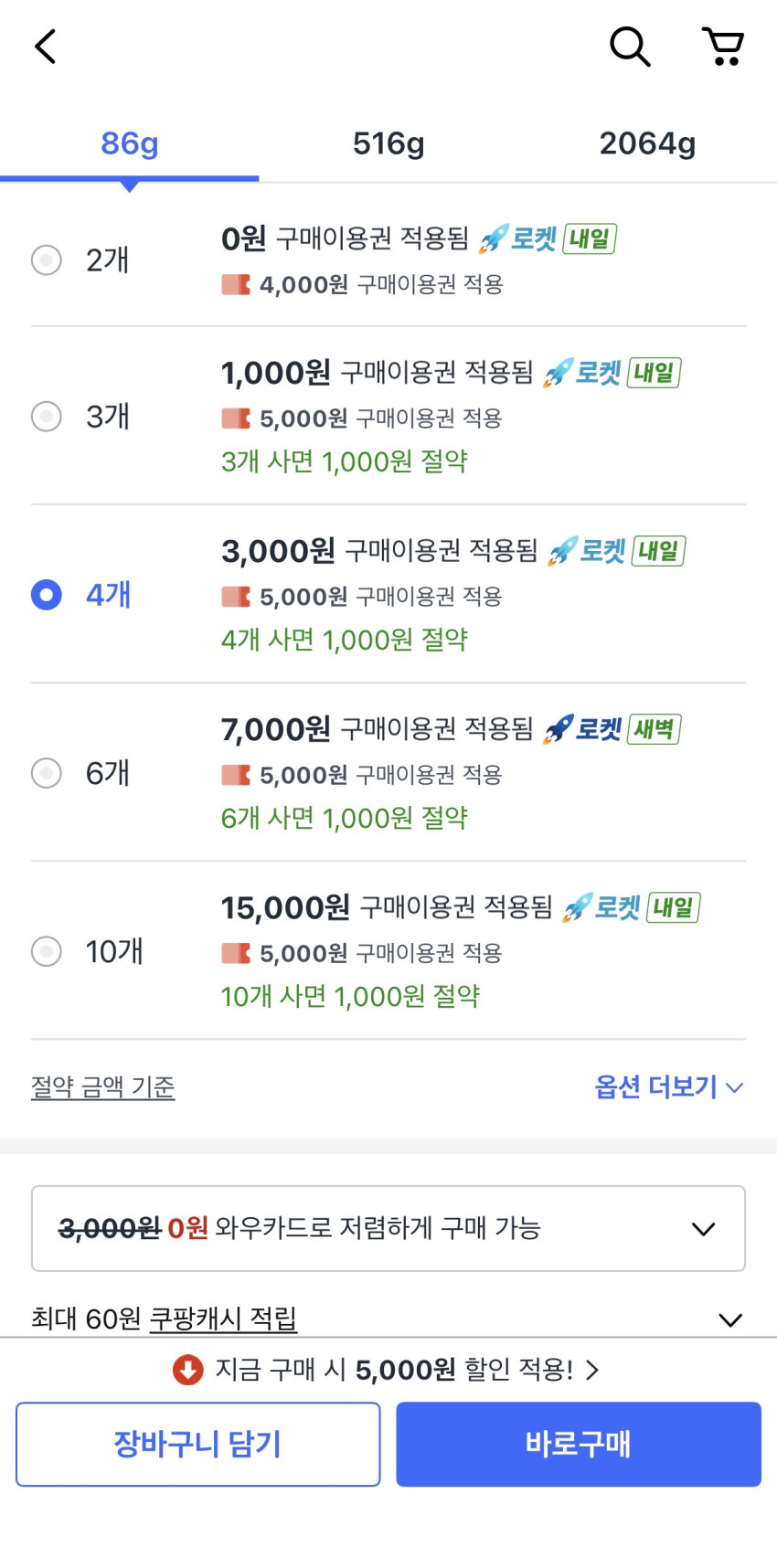Switch to the 2064g size tab
Viewport: 777px width, 1568px height.
point(647,143)
